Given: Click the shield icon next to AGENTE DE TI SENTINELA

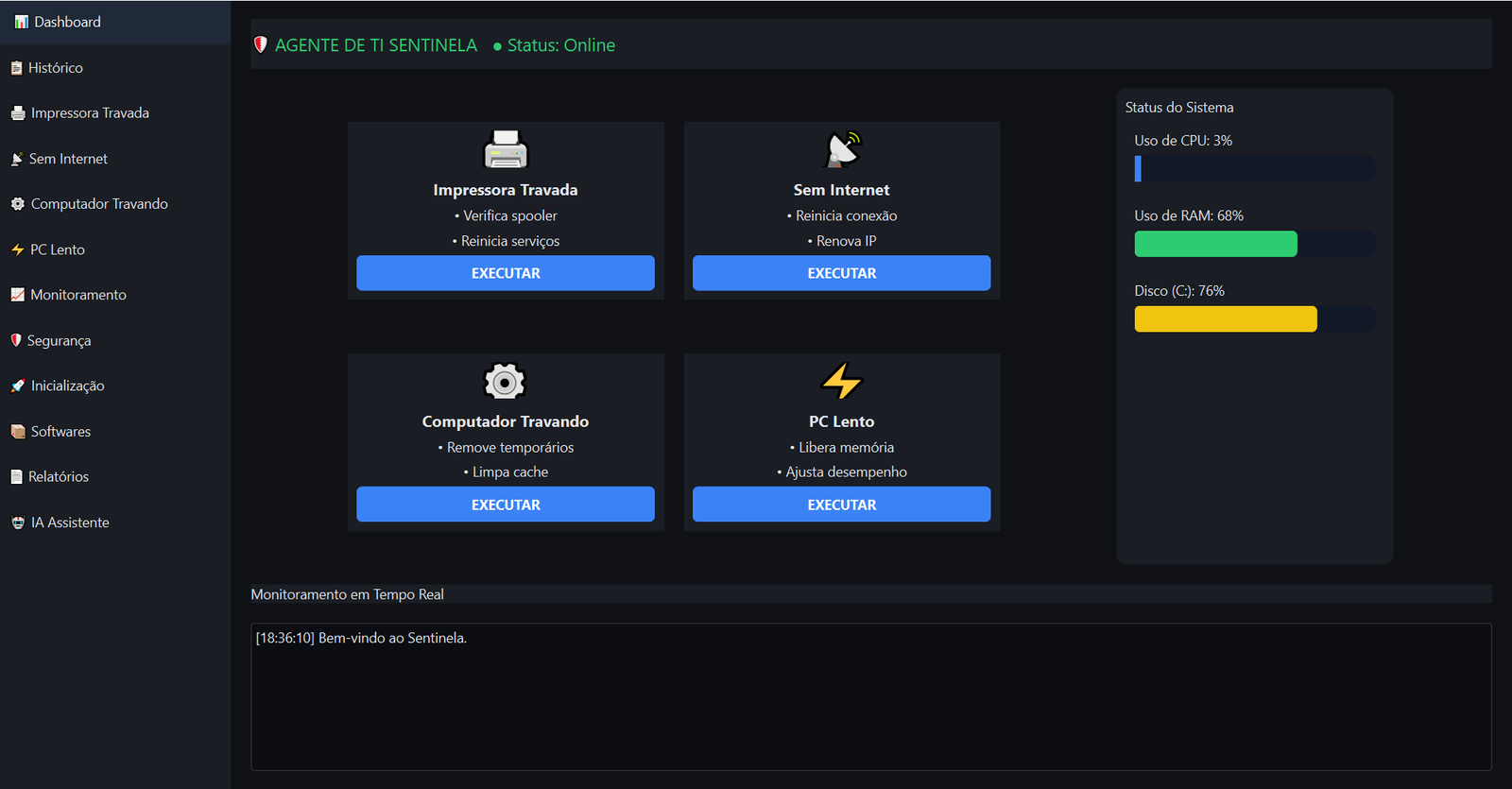Looking at the screenshot, I should pyautogui.click(x=261, y=44).
